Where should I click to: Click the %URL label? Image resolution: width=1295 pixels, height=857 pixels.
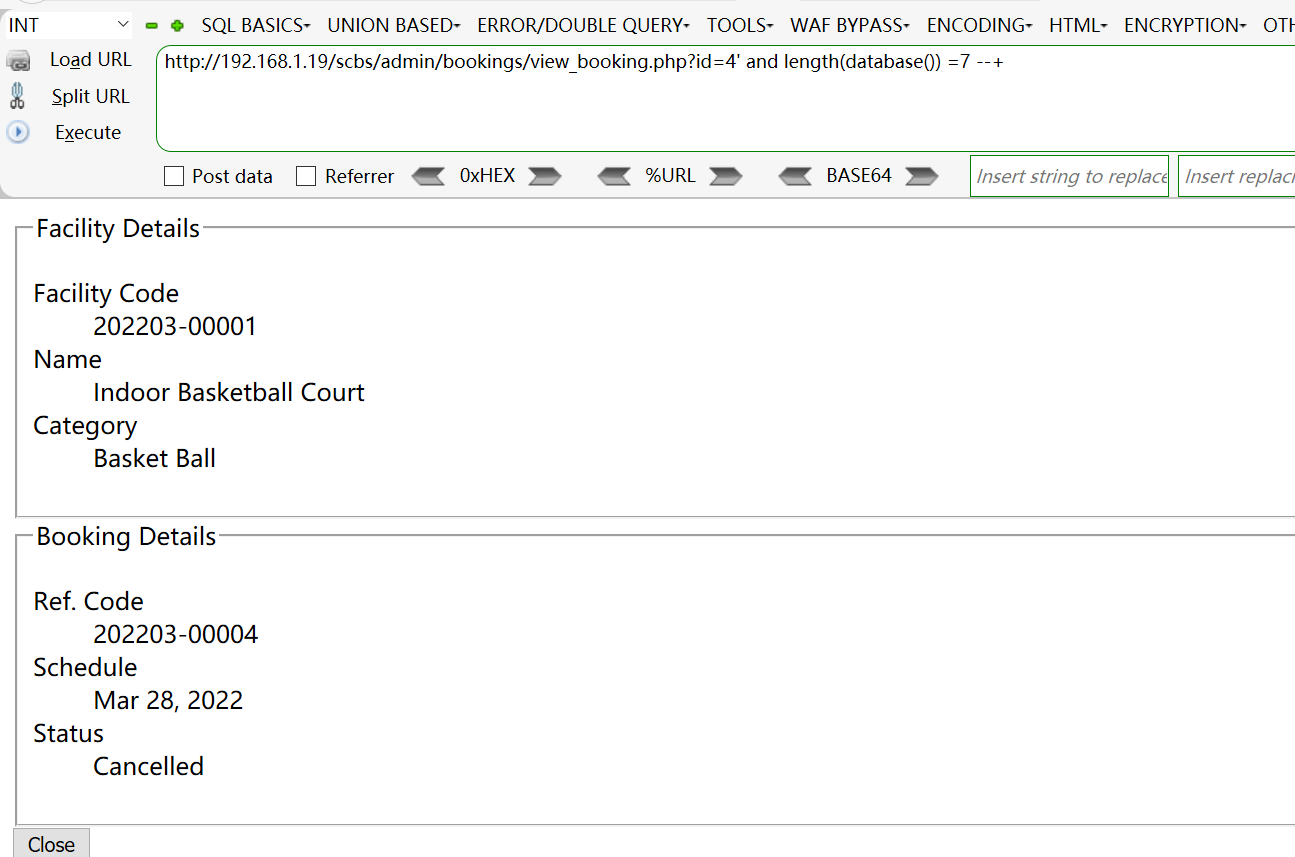tap(670, 176)
